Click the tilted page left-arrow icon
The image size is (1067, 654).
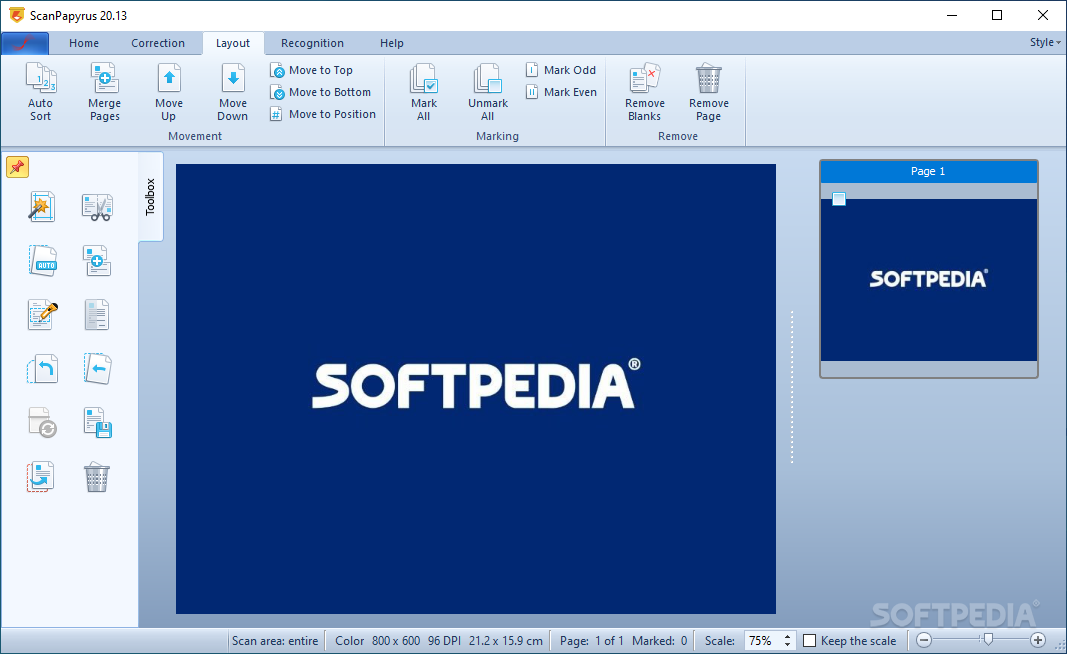97,368
